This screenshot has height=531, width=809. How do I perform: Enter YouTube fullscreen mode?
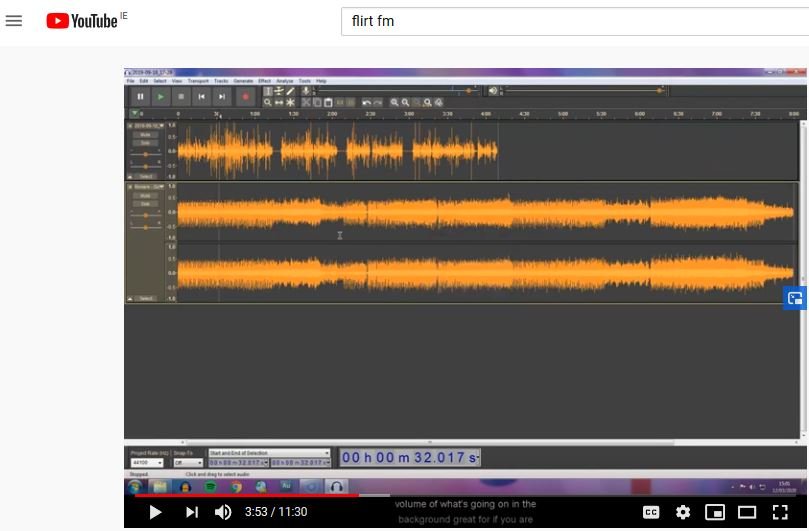pyautogui.click(x=780, y=512)
